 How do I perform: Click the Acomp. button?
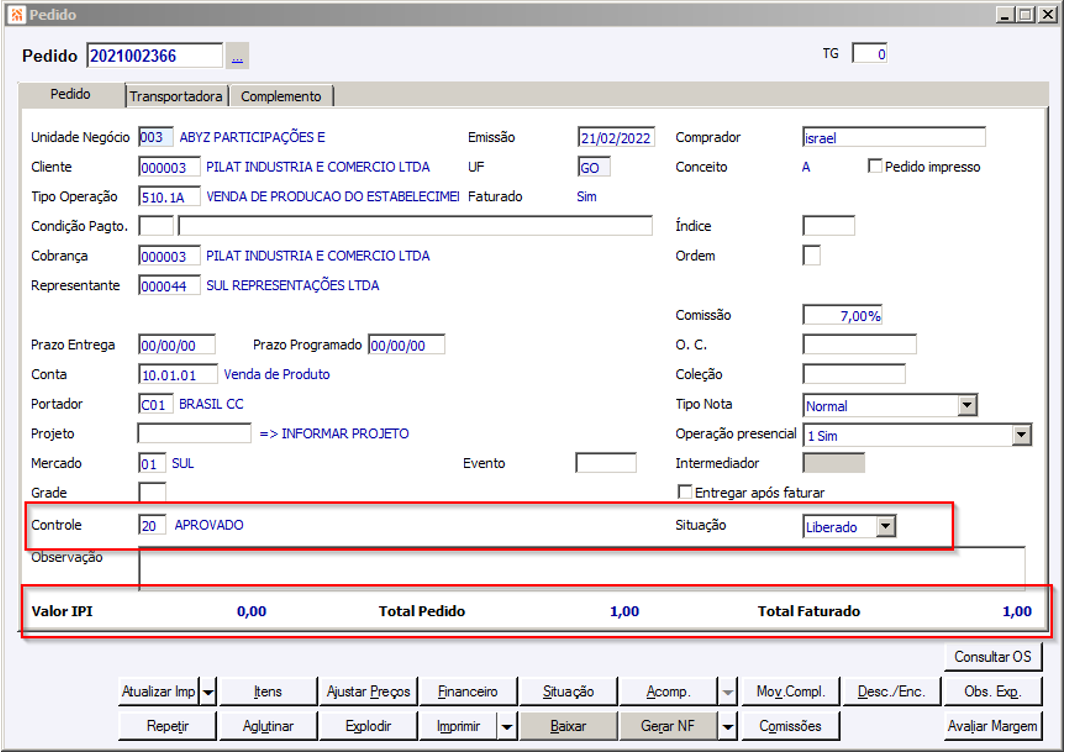(668, 692)
